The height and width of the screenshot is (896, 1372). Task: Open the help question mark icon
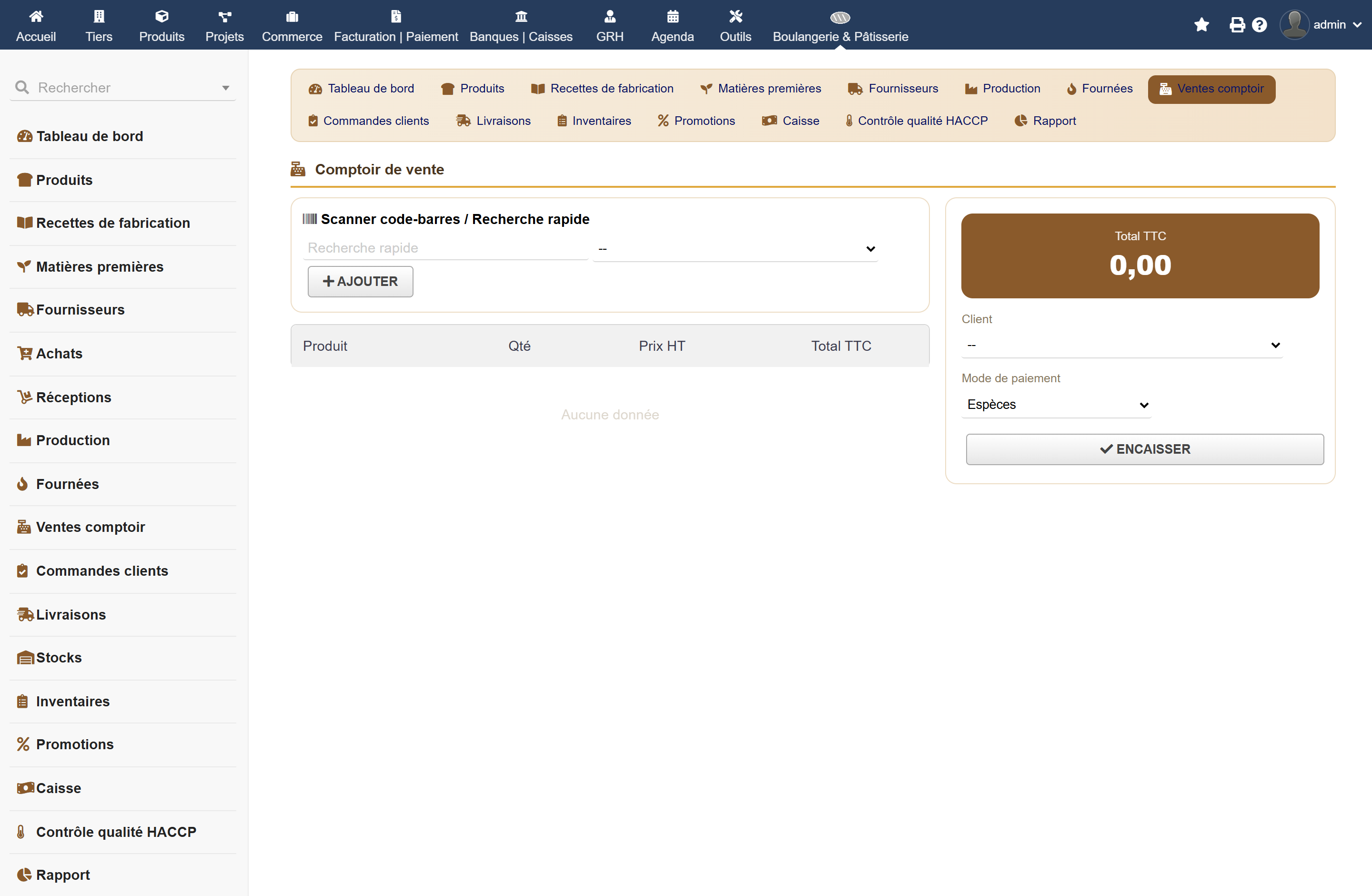[1259, 25]
